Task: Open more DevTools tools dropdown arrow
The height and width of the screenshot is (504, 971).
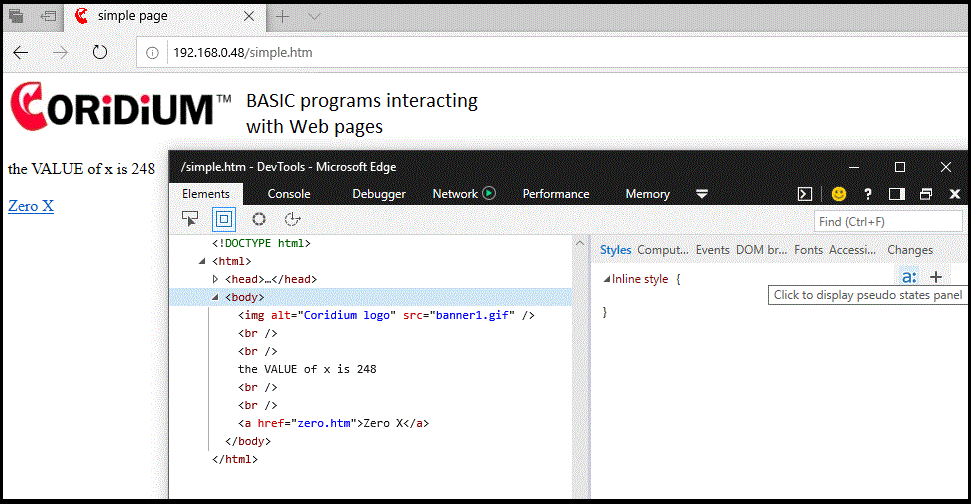Action: click(x=702, y=194)
